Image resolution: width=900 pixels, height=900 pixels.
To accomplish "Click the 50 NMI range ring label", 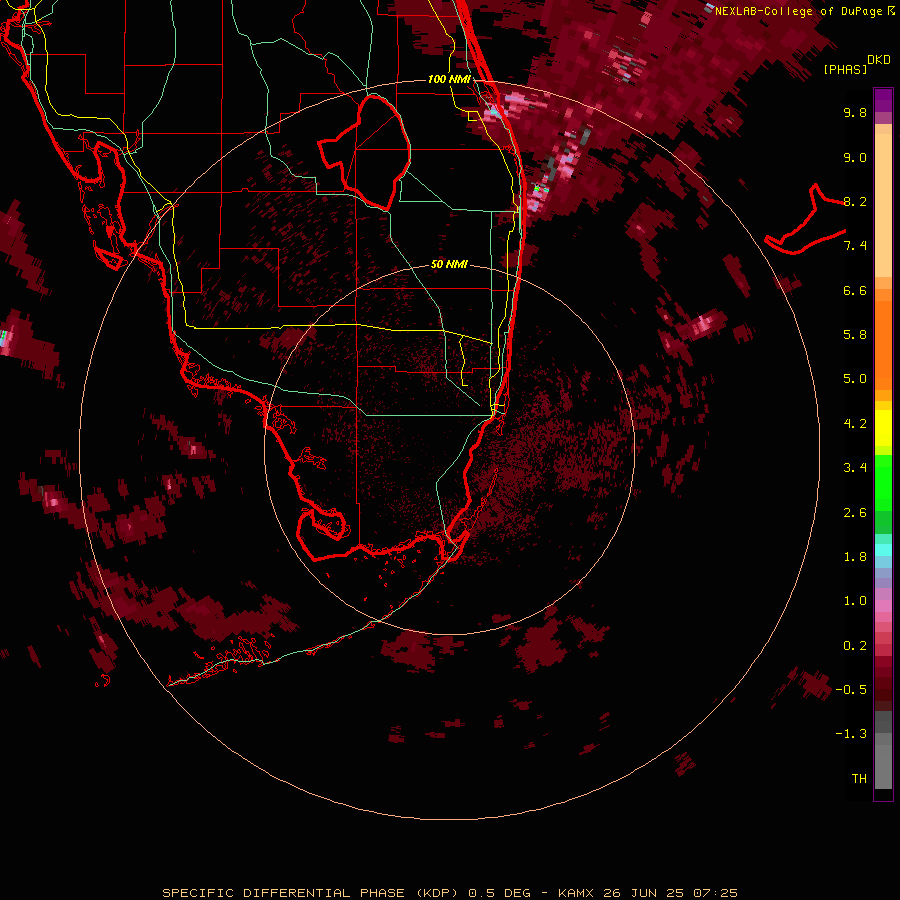I will (449, 264).
